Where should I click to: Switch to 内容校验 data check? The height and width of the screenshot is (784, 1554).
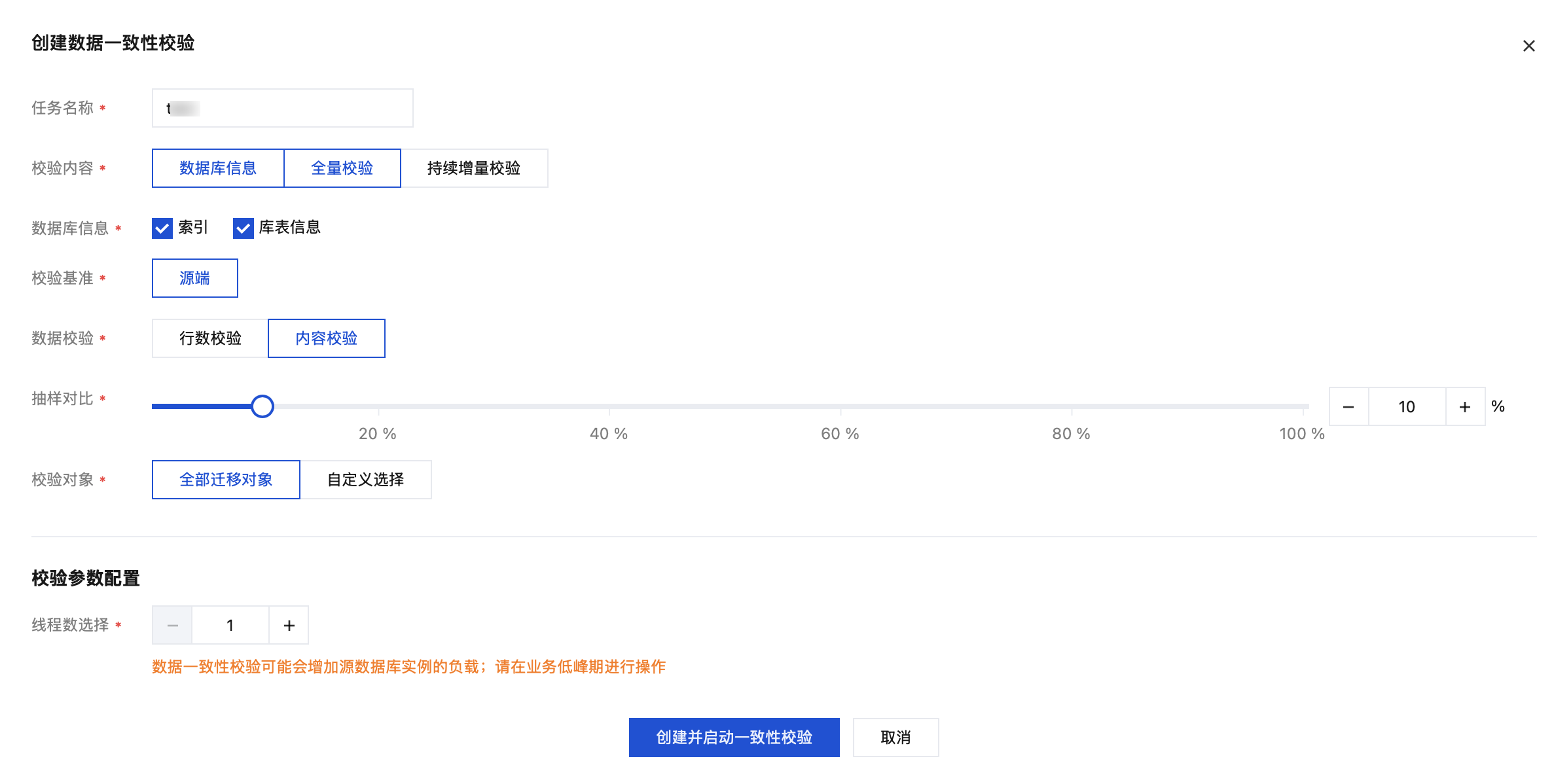tap(326, 338)
